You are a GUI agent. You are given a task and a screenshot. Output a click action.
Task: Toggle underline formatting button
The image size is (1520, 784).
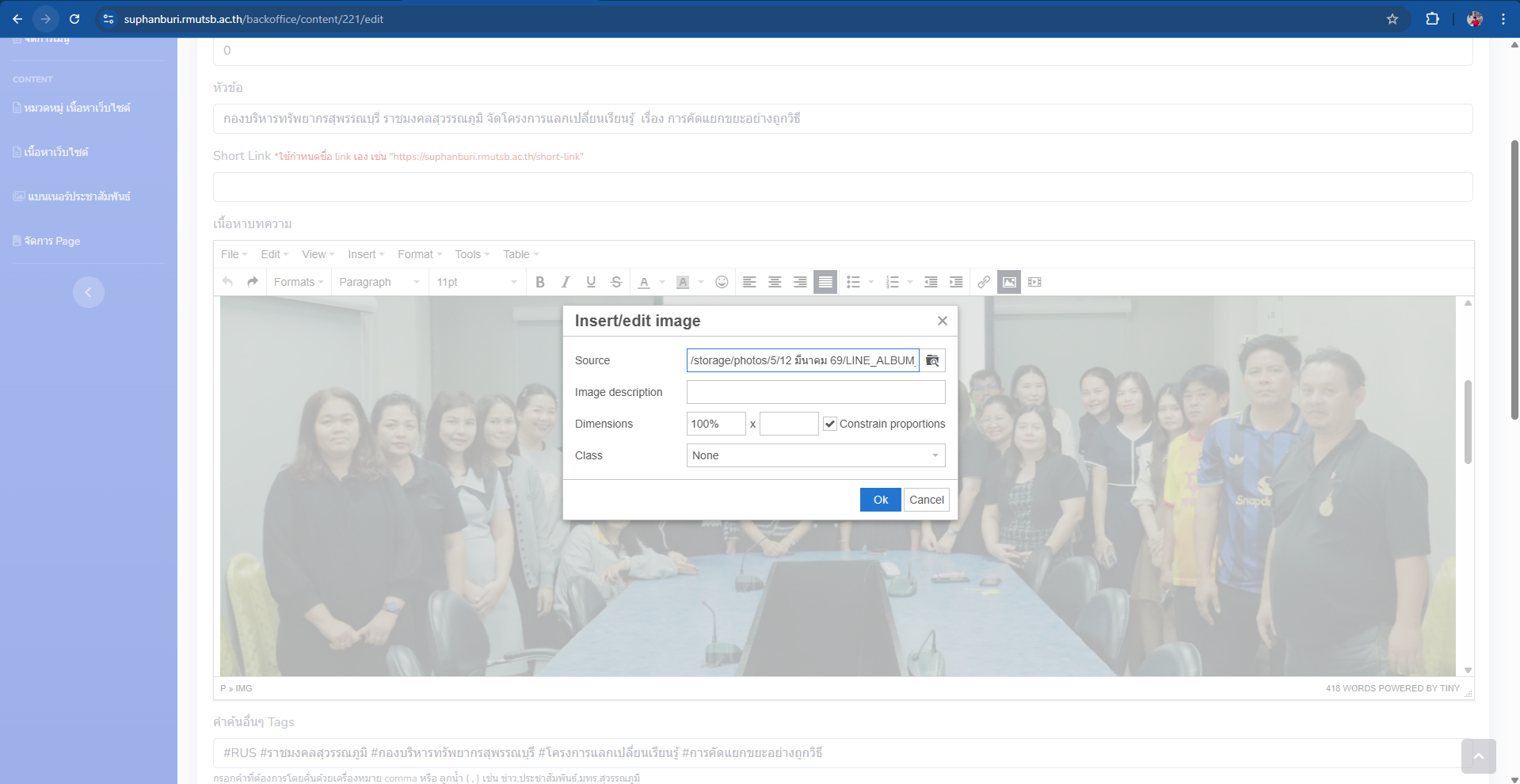tap(591, 282)
